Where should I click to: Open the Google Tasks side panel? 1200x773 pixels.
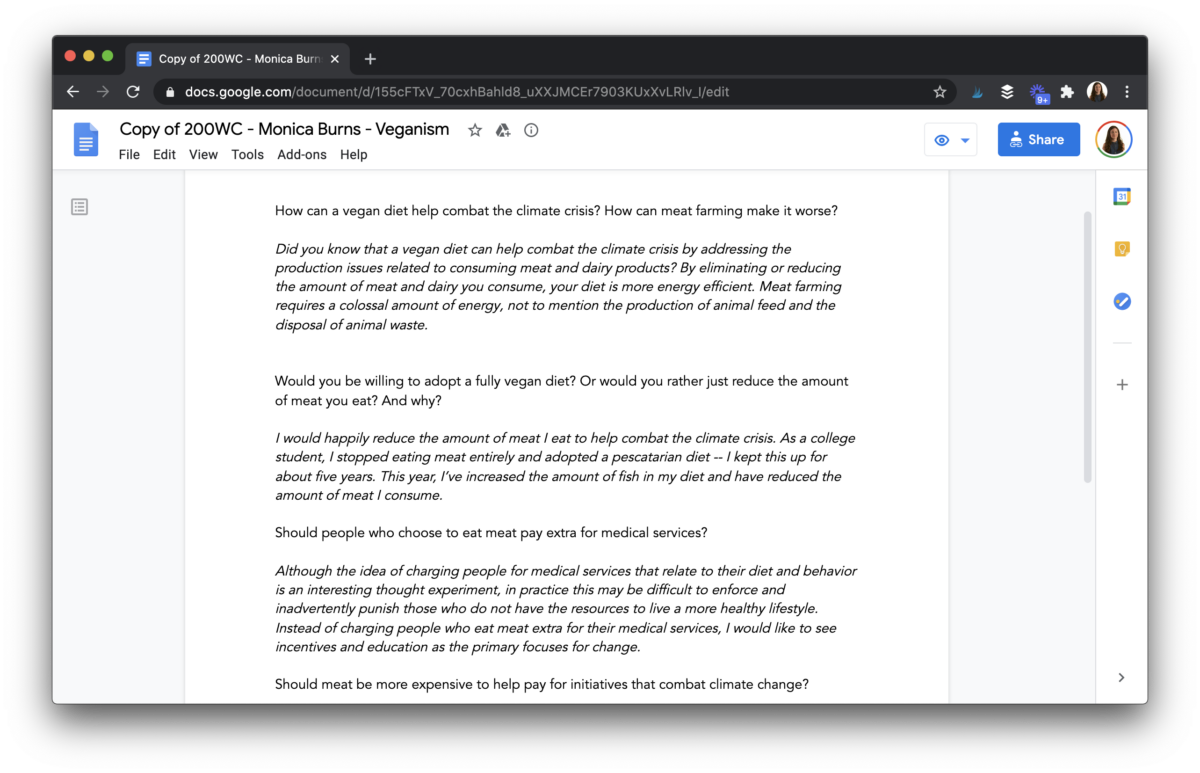point(1121,300)
